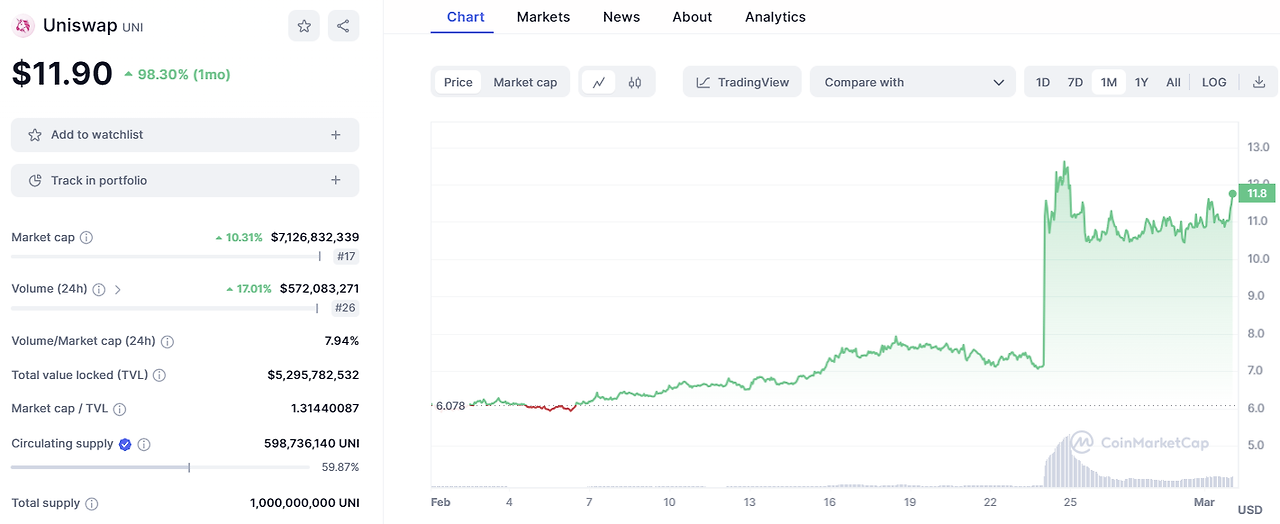This screenshot has width=1280, height=524.
Task: Click the verified badge on Circulating supply
Action: [x=125, y=444]
